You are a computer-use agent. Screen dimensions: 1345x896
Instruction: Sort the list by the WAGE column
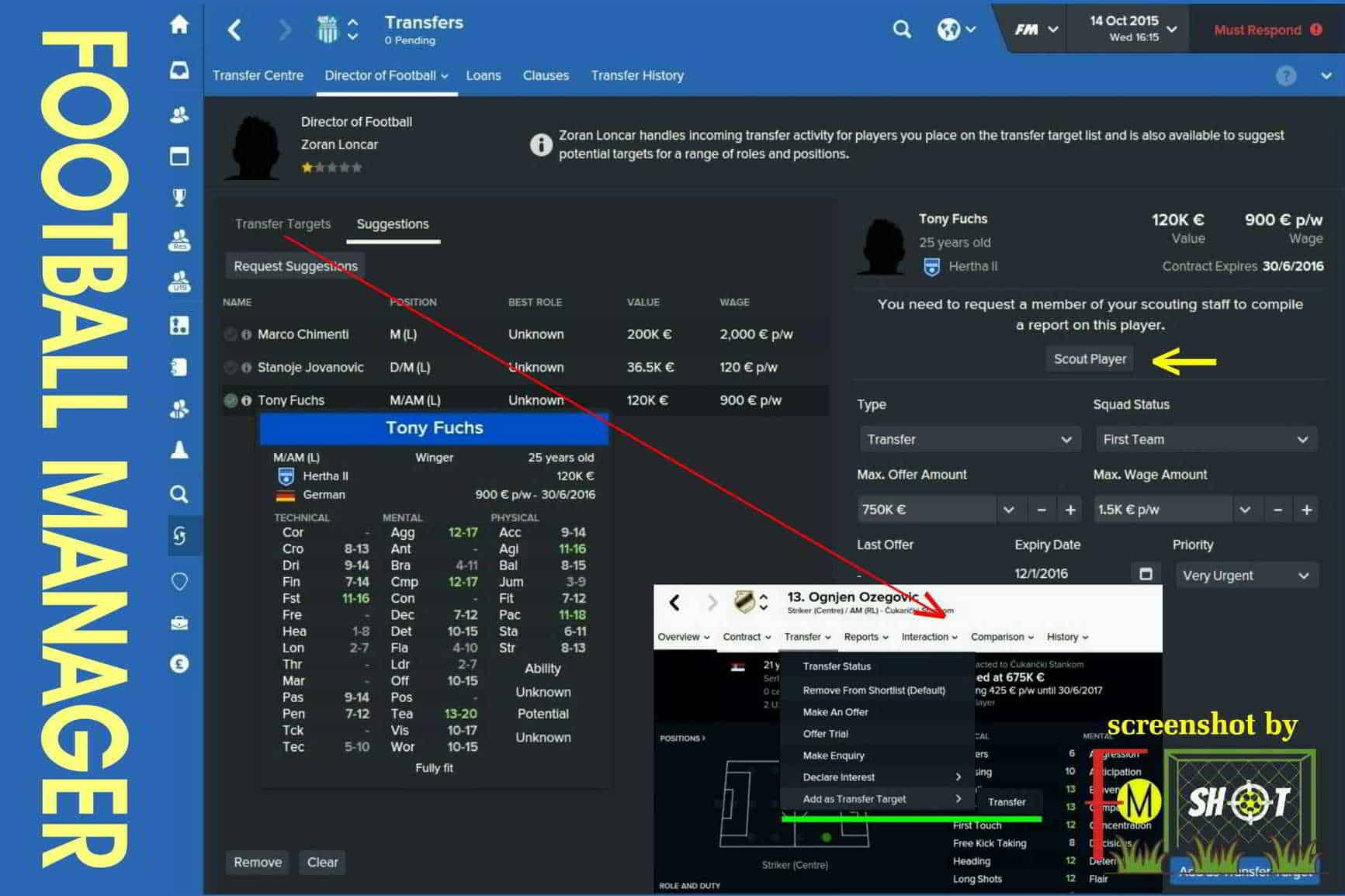point(734,302)
